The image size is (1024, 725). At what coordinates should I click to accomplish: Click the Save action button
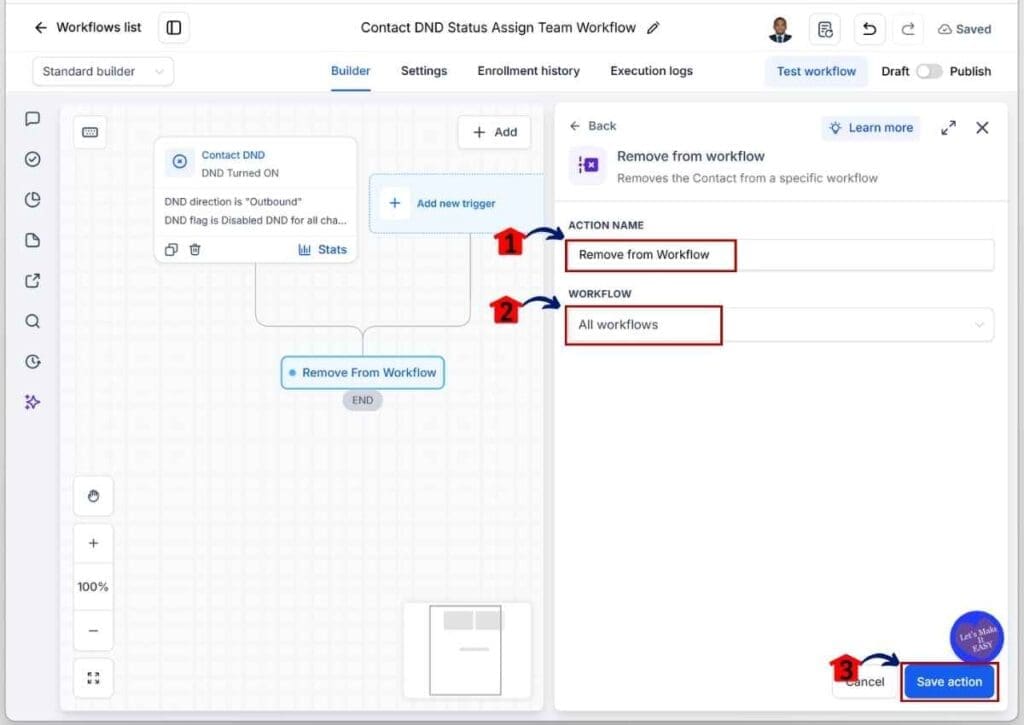point(949,682)
